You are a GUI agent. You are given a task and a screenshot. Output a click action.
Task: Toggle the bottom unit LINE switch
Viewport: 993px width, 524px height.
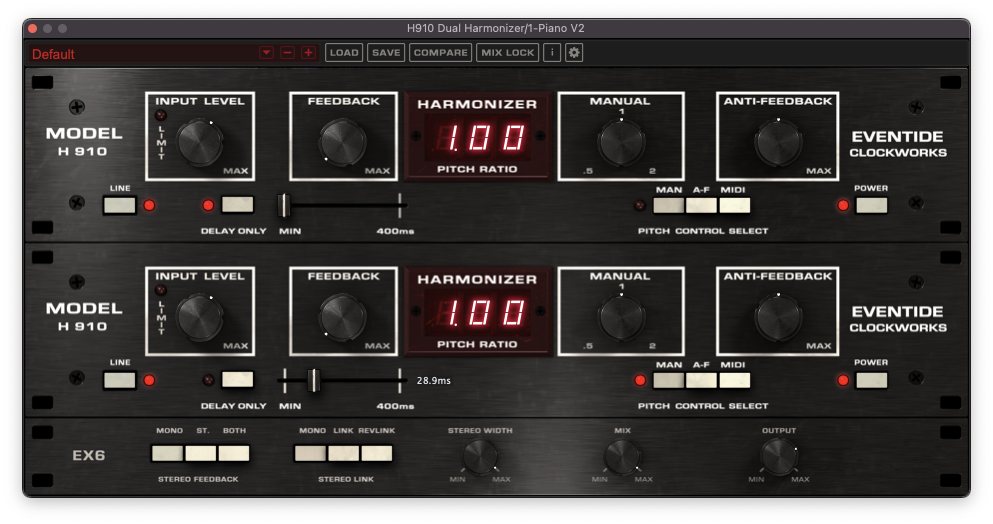120,380
